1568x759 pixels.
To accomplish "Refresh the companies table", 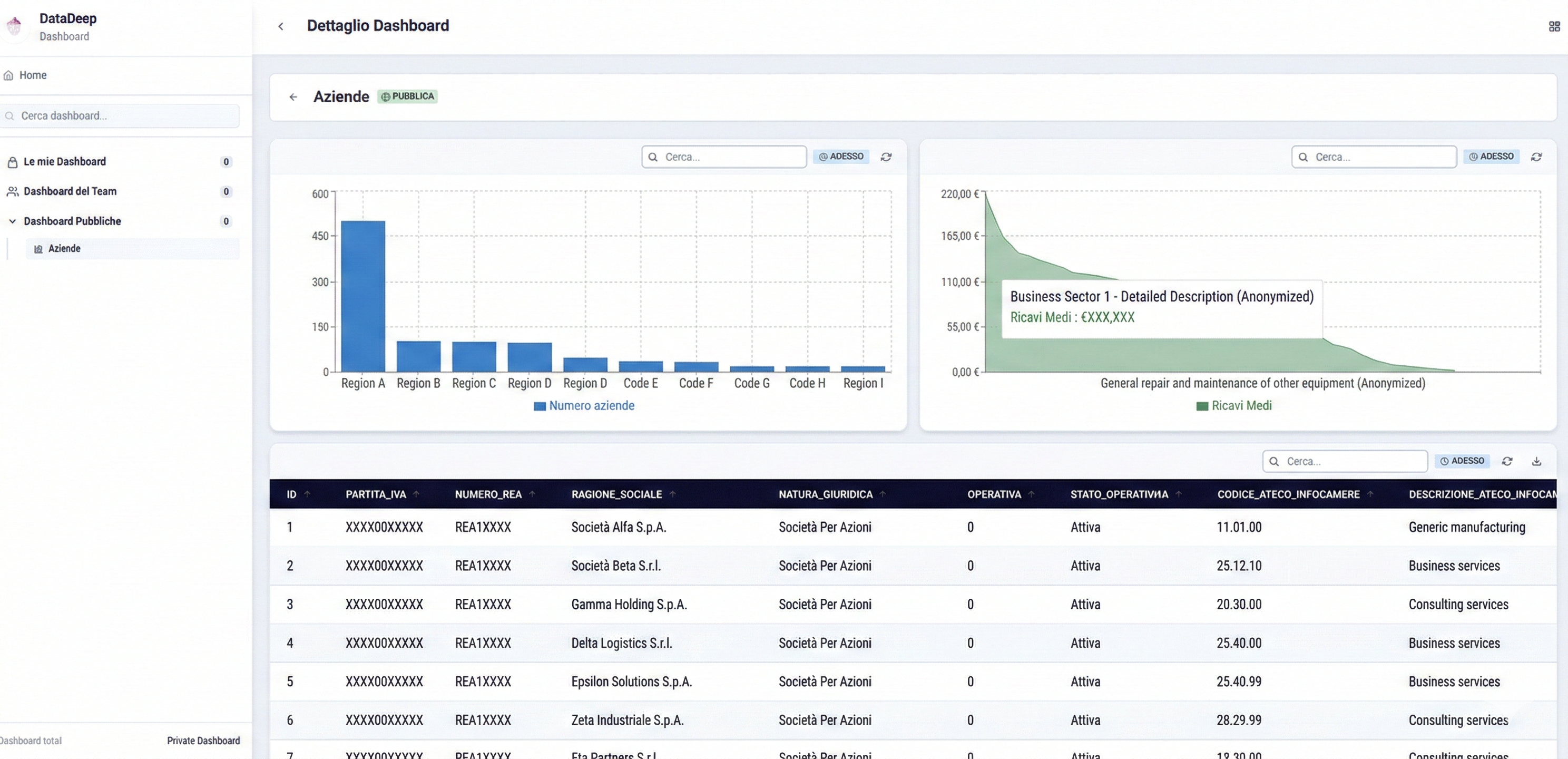I will (1508, 461).
